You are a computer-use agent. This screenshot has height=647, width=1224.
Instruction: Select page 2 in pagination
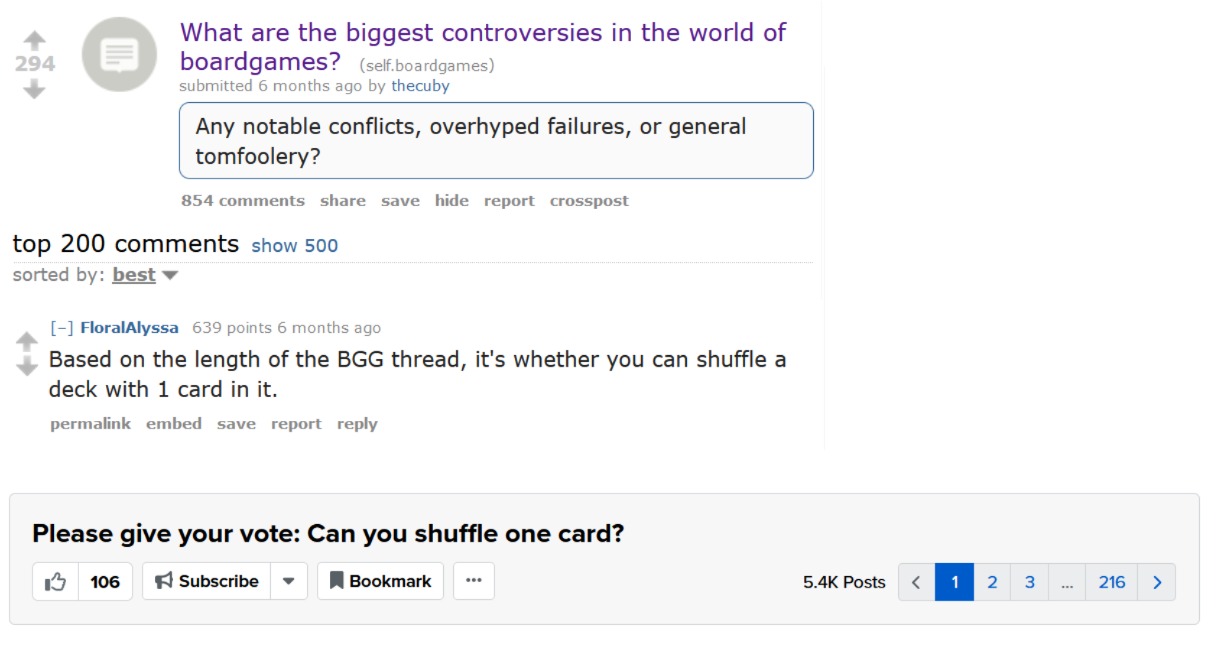(x=992, y=582)
